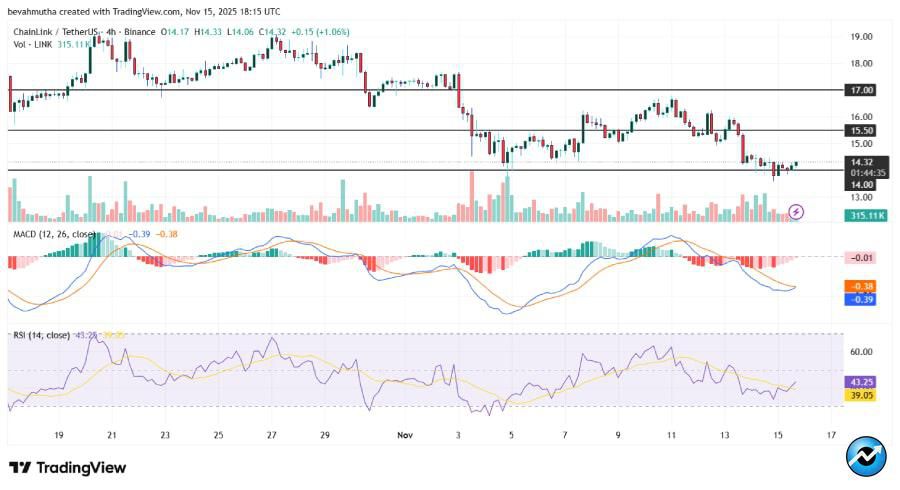
Task: Click the ChainLink / TetherUS symbol title
Action: click(x=57, y=31)
